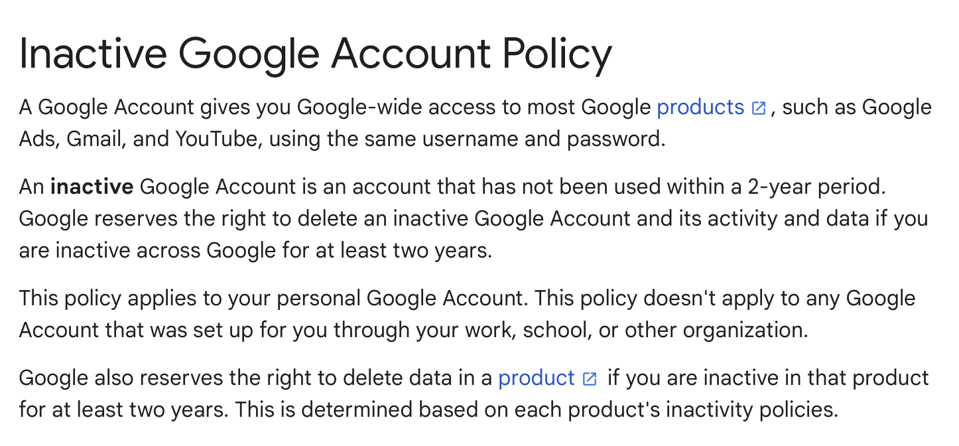Click the word "Policy" in the heading
This screenshot has width=959, height=446.
(557, 55)
